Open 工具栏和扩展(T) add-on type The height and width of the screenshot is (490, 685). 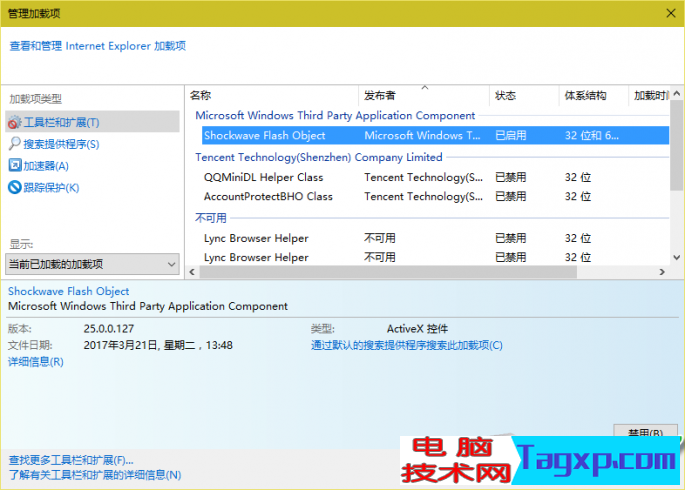(62, 123)
